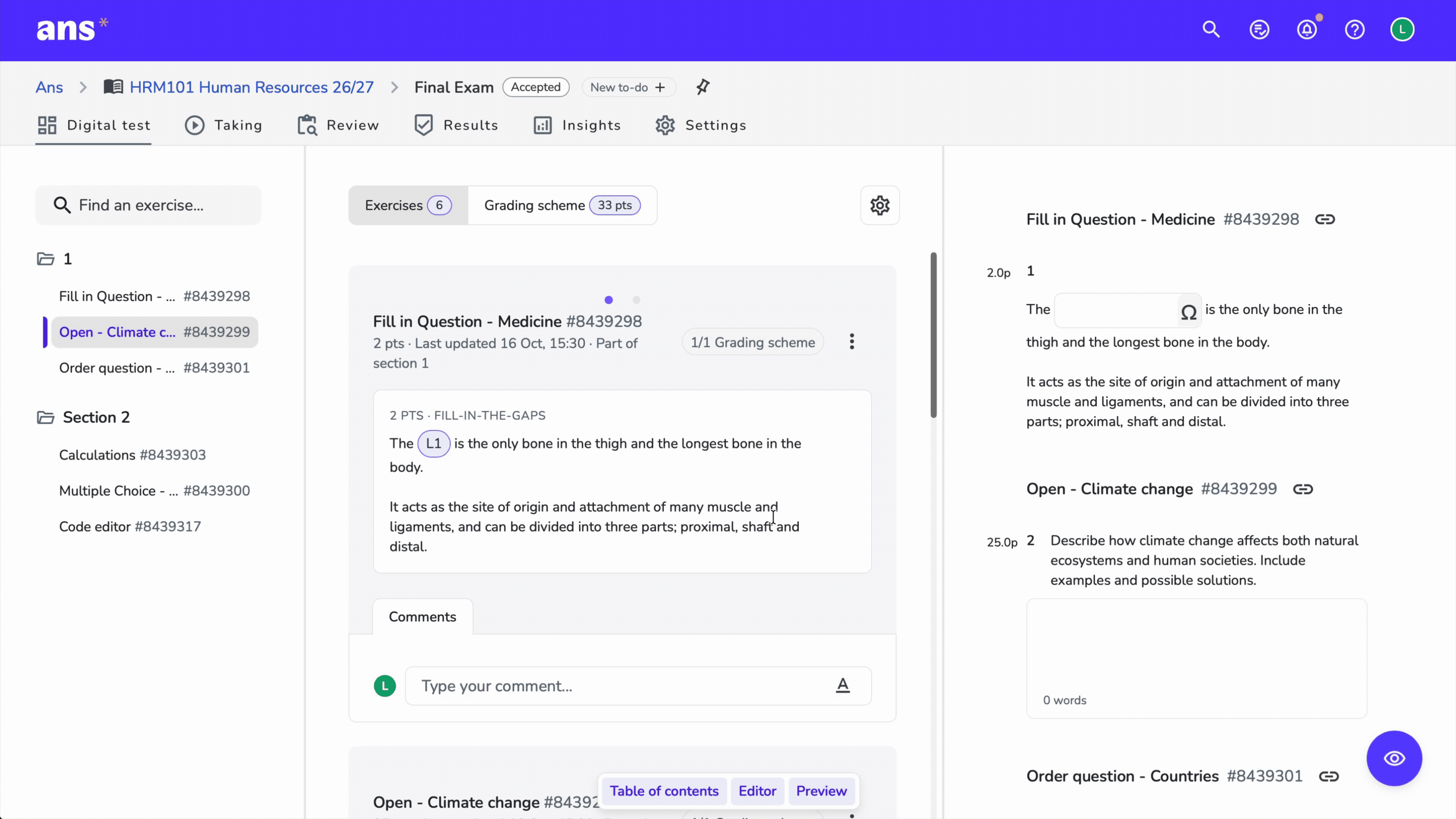Copy link for Fill in Question - Medicine
Viewport: 1456px width, 819px height.
pyautogui.click(x=1325, y=220)
